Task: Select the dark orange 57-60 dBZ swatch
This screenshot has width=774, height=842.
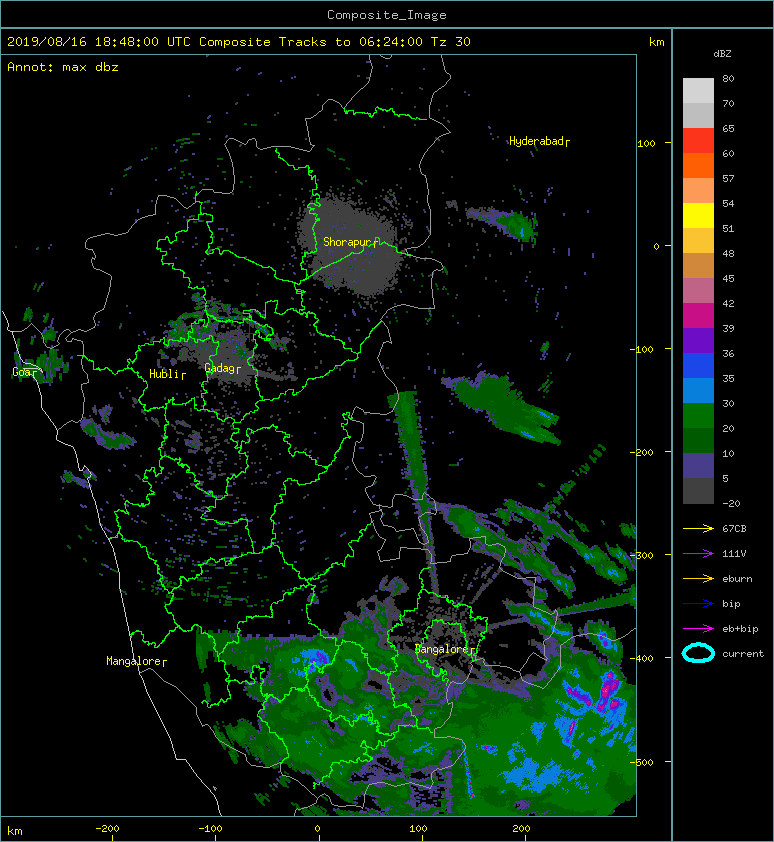Action: 698,166
